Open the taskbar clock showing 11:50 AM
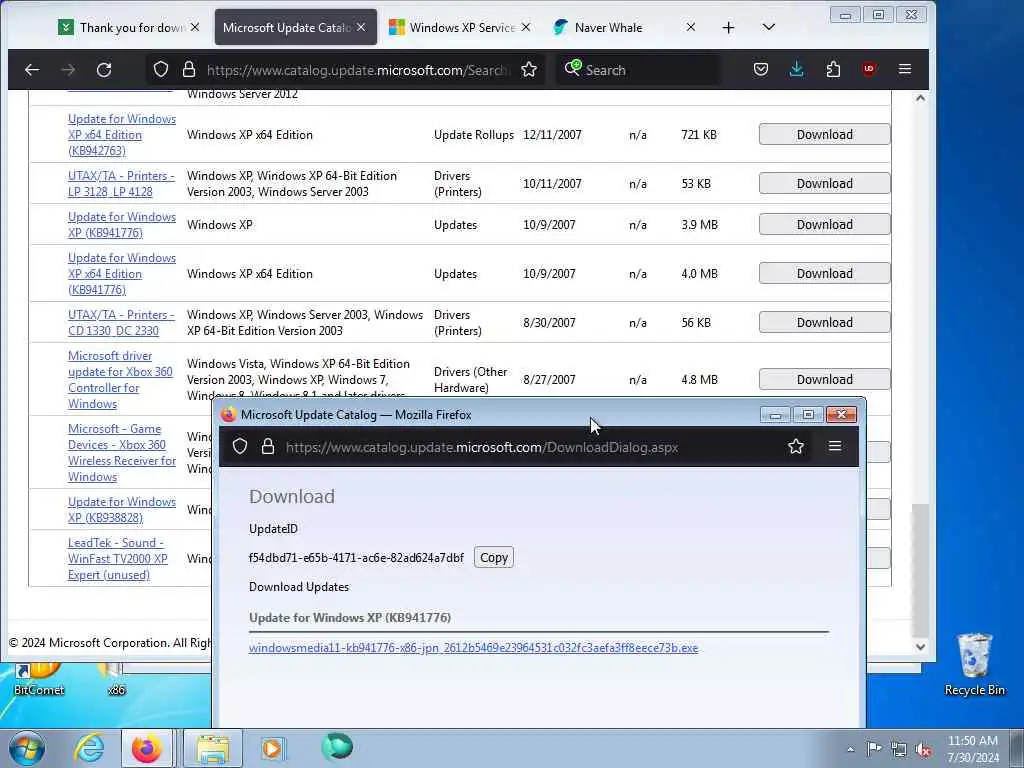Viewport: 1024px width, 768px height. [973, 748]
